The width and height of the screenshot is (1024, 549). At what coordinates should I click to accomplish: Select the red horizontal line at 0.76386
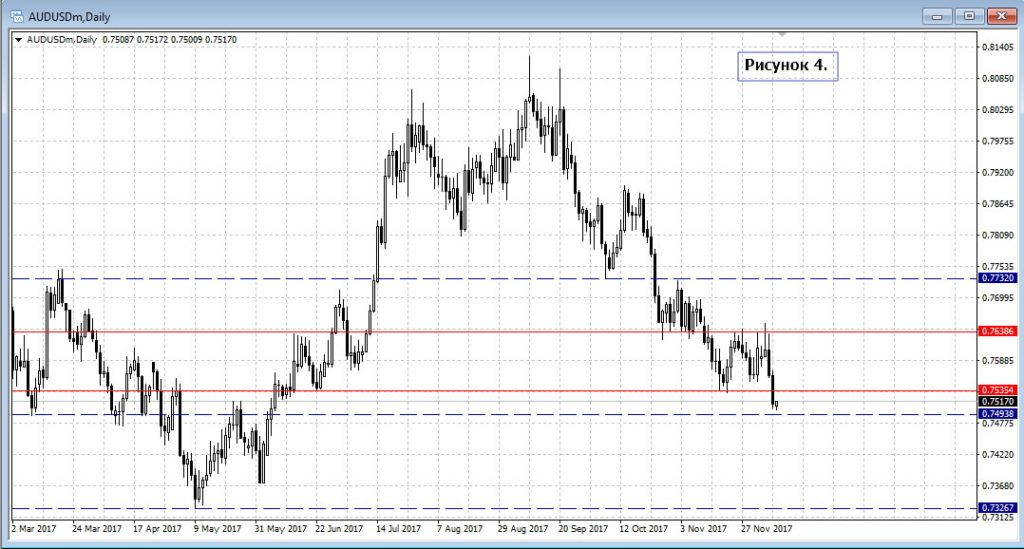coord(500,330)
